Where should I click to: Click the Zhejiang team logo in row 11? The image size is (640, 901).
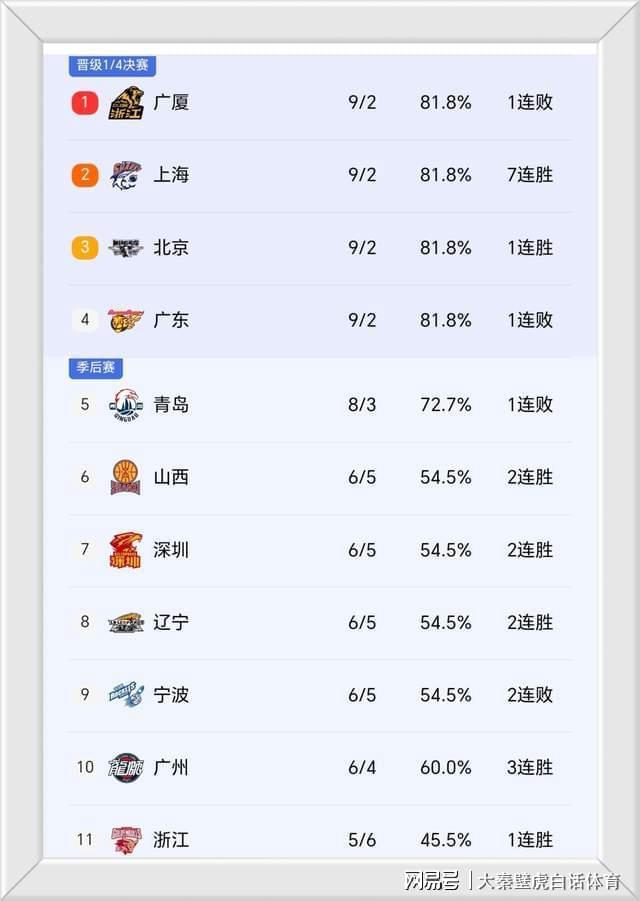(126, 840)
